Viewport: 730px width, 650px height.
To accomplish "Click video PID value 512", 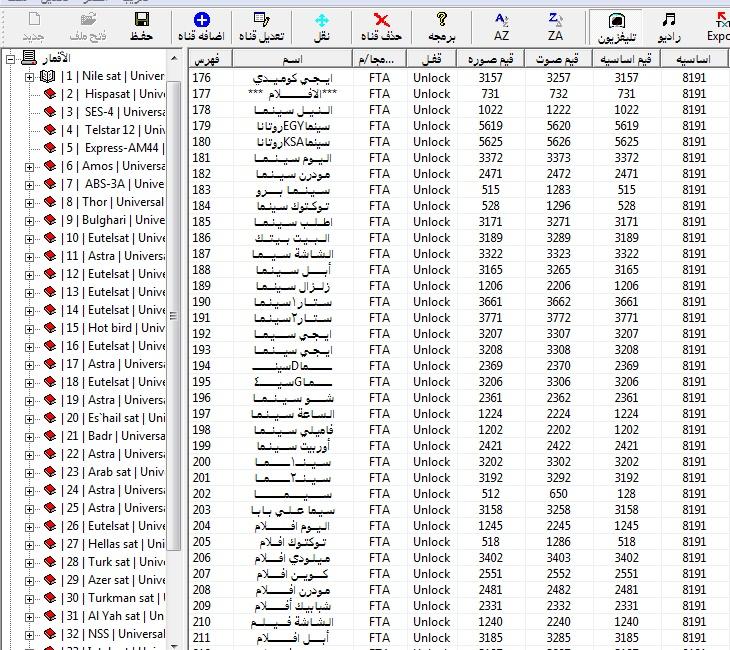I will [x=490, y=494].
